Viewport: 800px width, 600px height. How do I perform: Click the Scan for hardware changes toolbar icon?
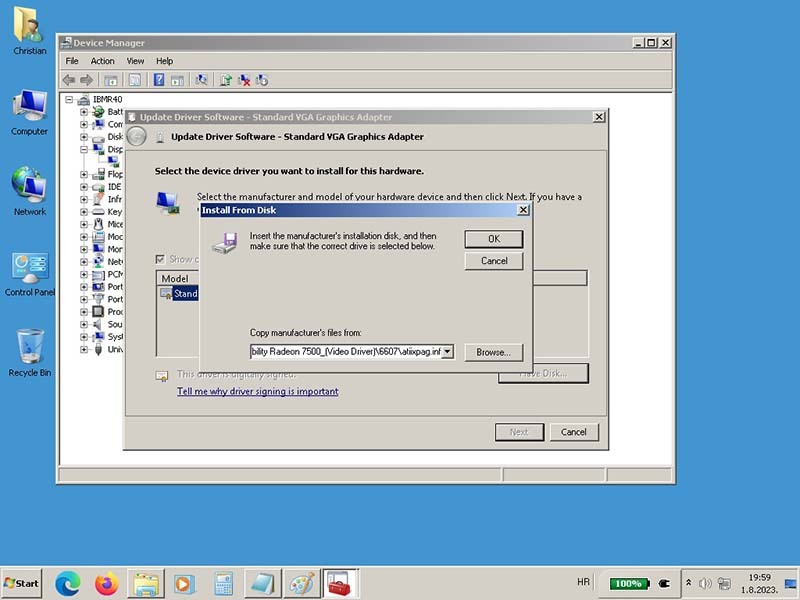click(202, 80)
